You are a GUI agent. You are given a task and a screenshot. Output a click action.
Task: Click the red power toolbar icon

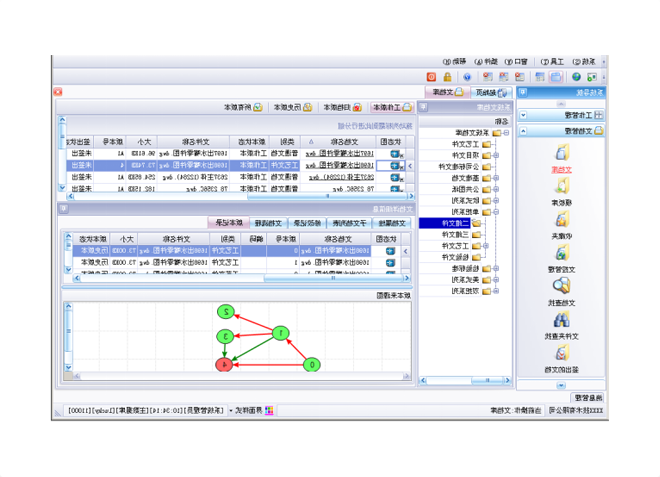431,76
